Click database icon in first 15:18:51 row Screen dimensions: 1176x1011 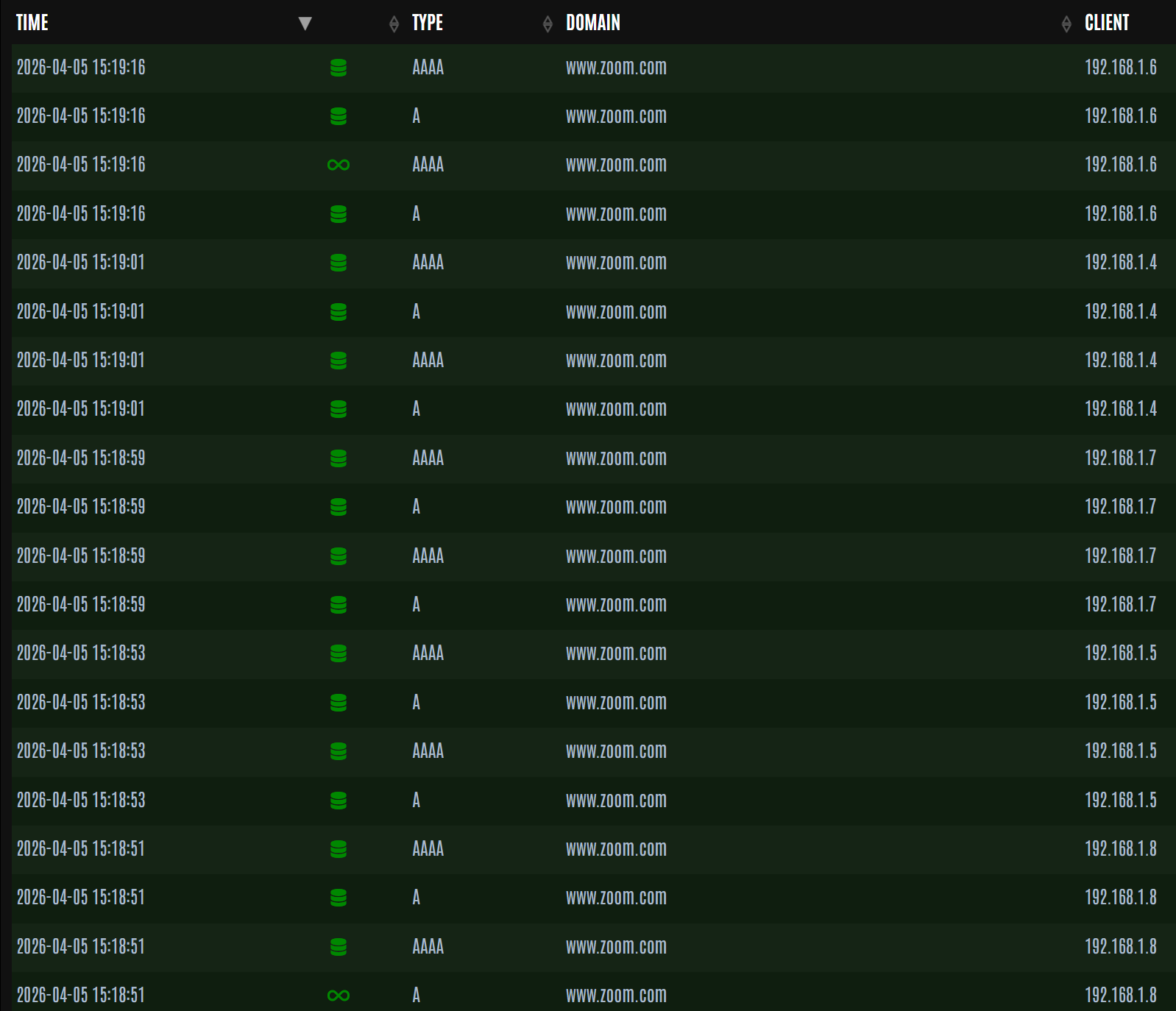(339, 849)
